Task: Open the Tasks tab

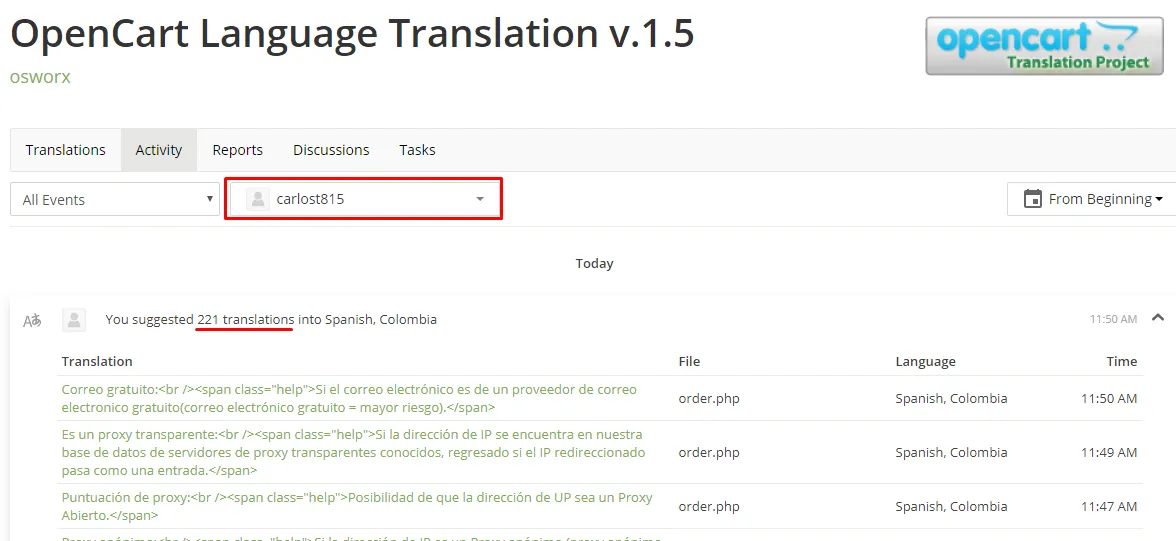Action: point(417,150)
